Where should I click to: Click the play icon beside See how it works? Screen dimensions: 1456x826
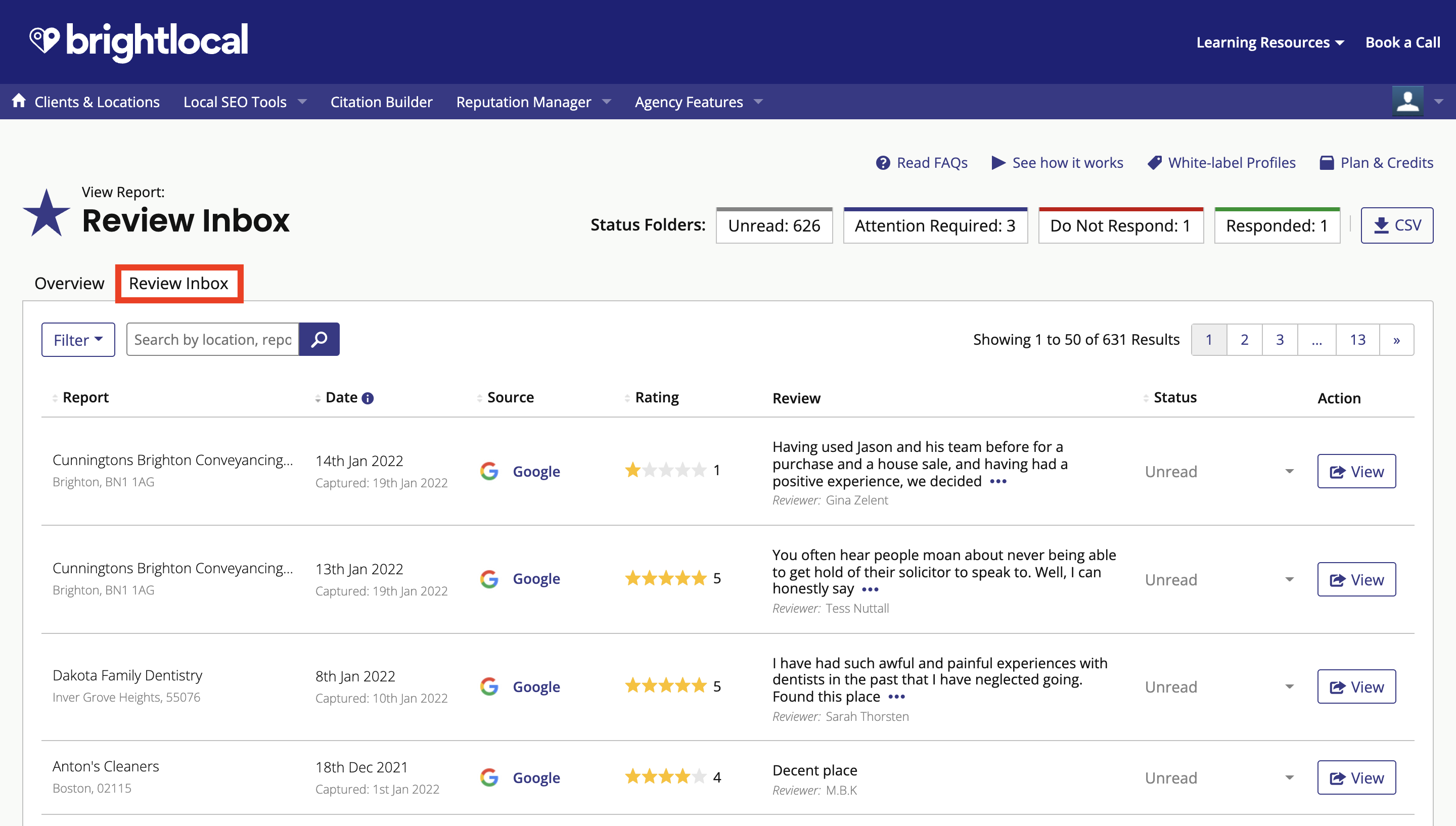pyautogui.click(x=997, y=163)
